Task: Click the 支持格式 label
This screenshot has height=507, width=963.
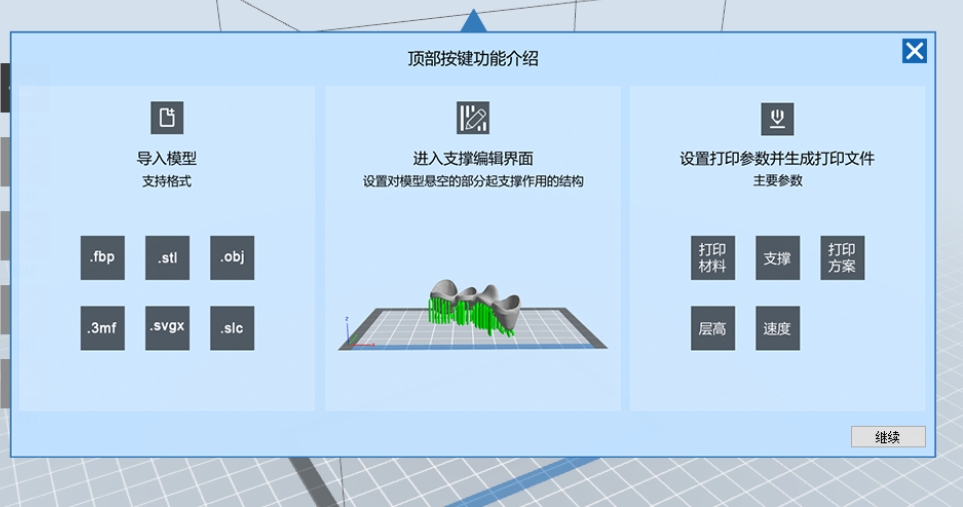Action: click(167, 181)
